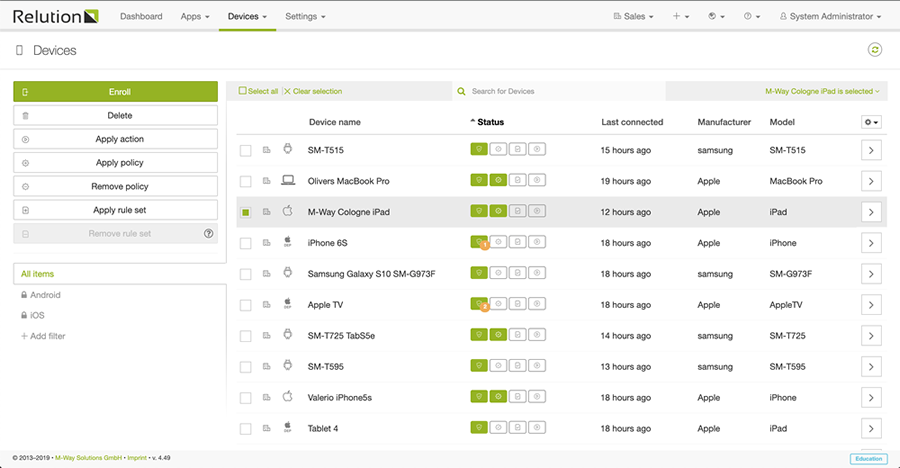Open the Apps dropdown menu
This screenshot has height=468, width=900.
click(x=195, y=17)
